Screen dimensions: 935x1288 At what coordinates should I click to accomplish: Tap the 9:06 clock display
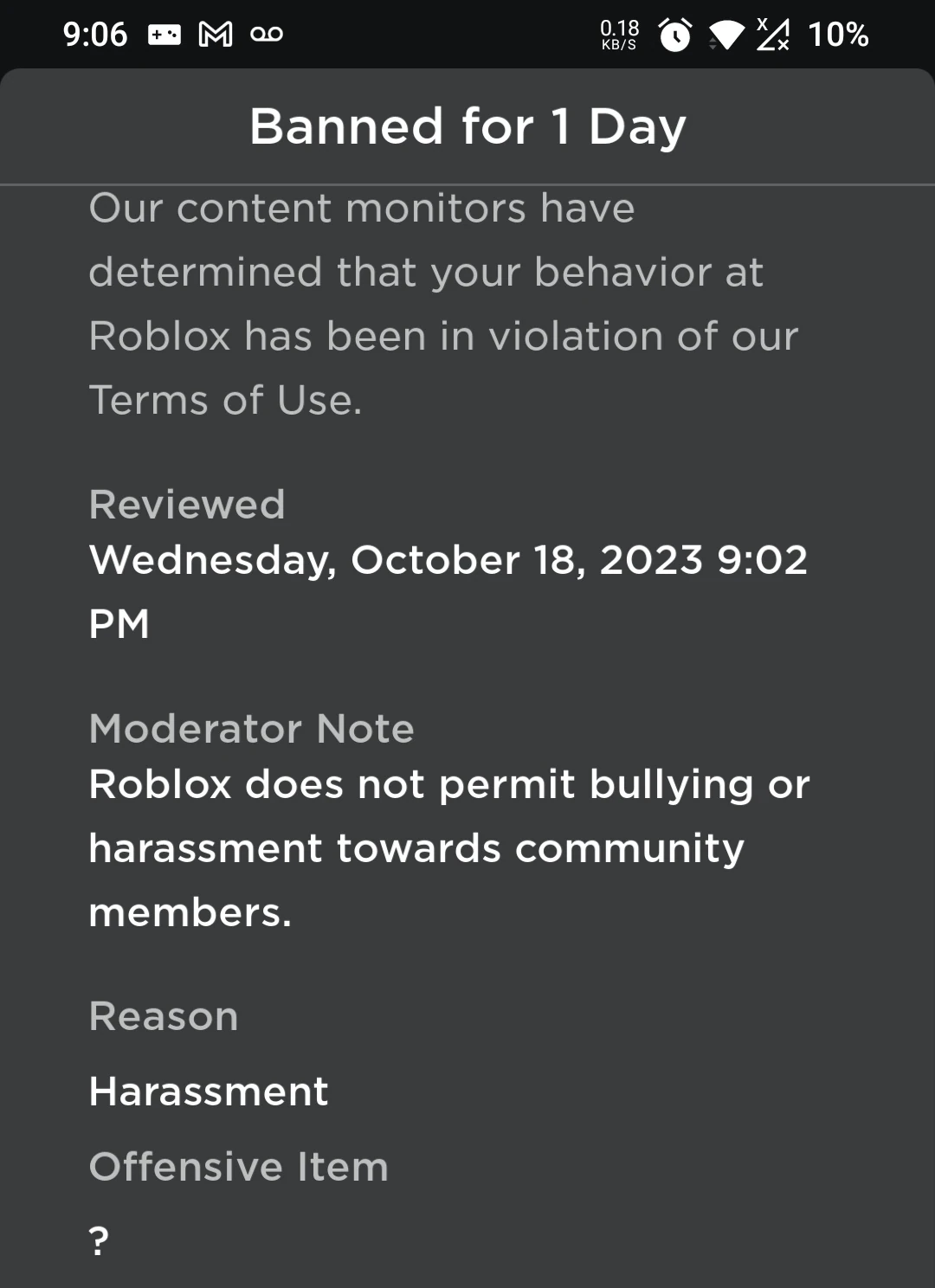pyautogui.click(x=94, y=33)
